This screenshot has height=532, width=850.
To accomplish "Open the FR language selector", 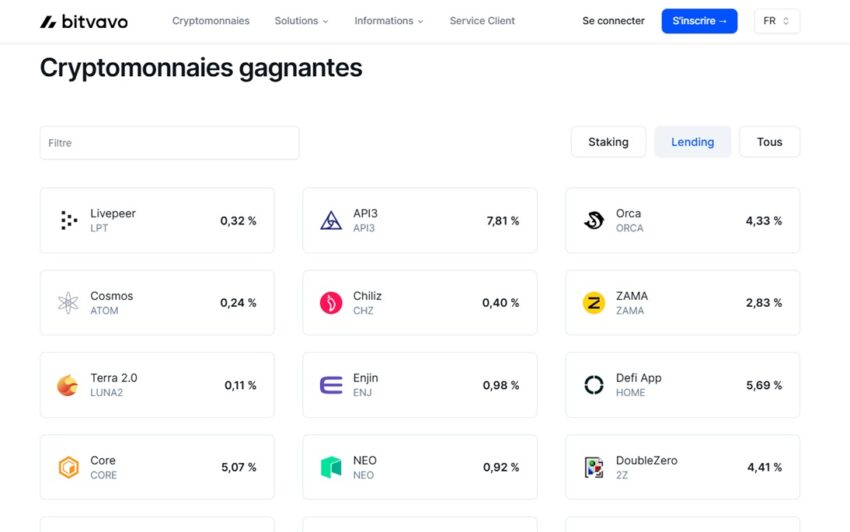I will click(x=777, y=21).
